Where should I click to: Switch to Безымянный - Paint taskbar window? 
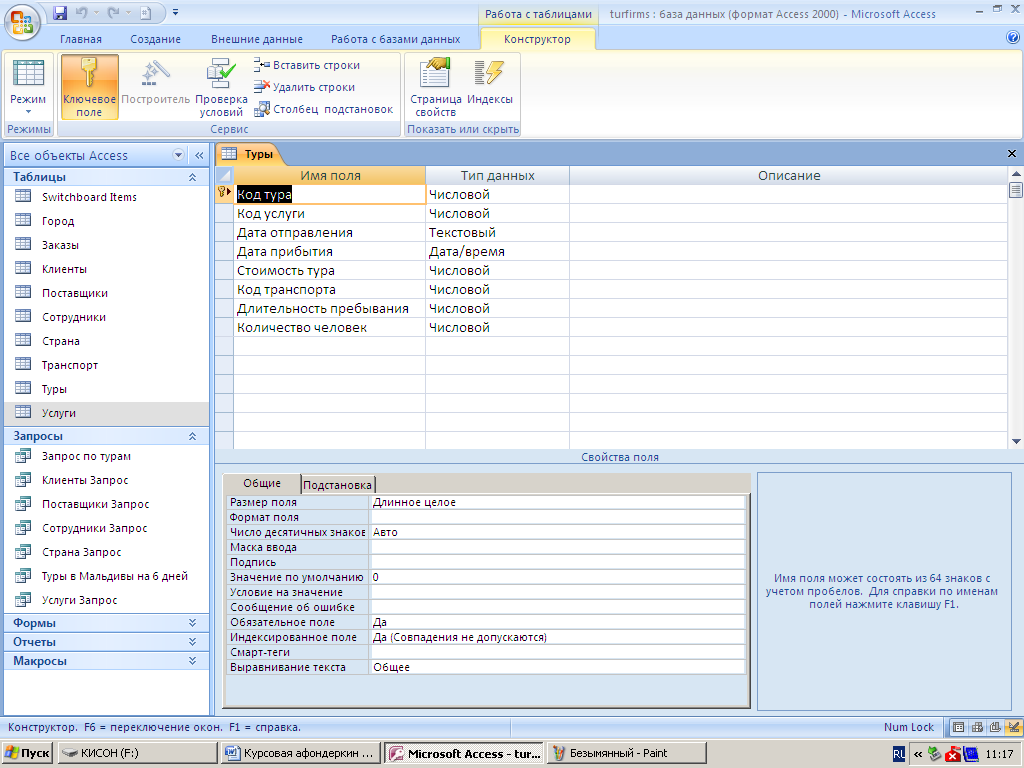tap(627, 753)
